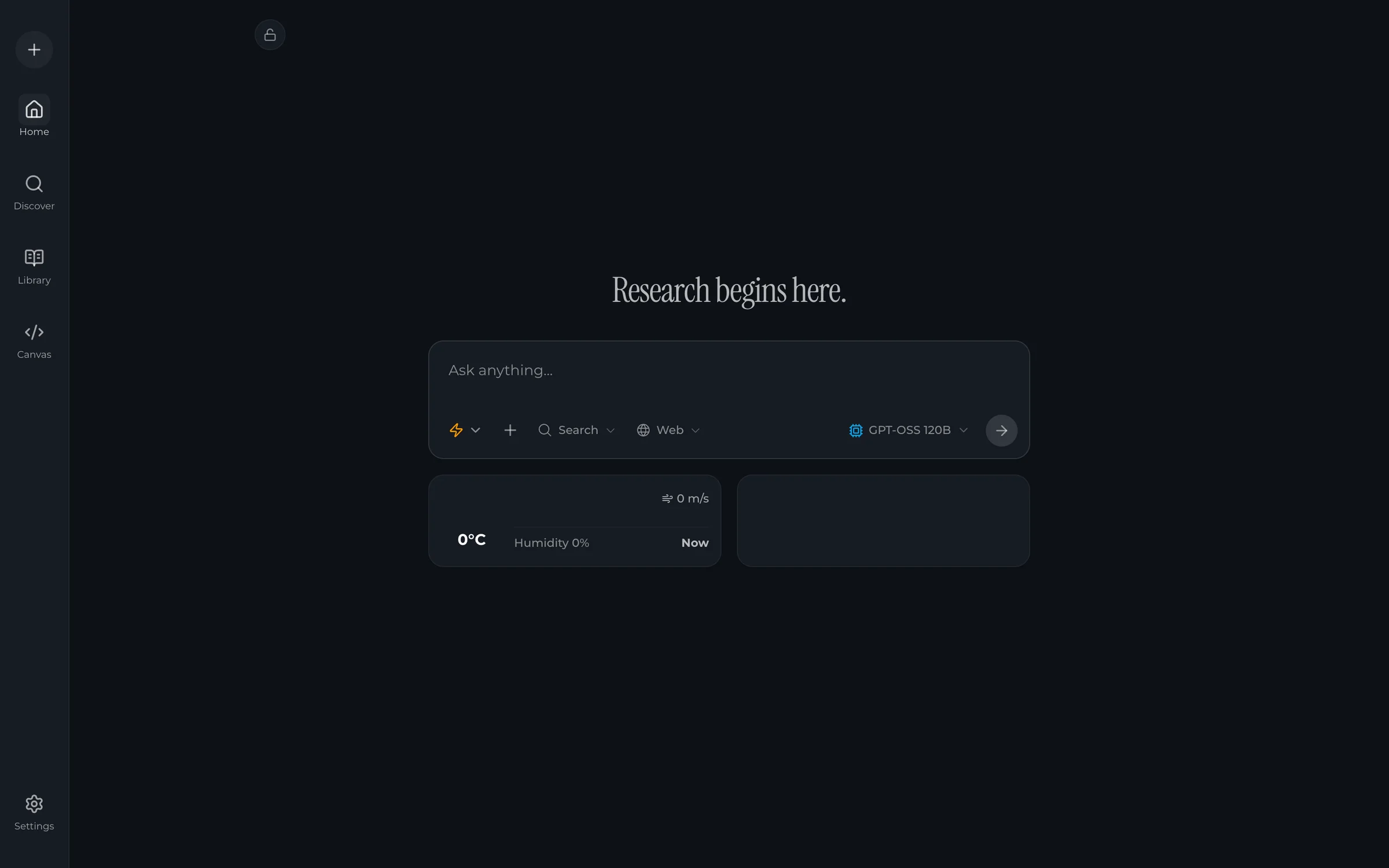Submit query with the arrow button
Image resolution: width=1389 pixels, height=868 pixels.
pos(1001,431)
